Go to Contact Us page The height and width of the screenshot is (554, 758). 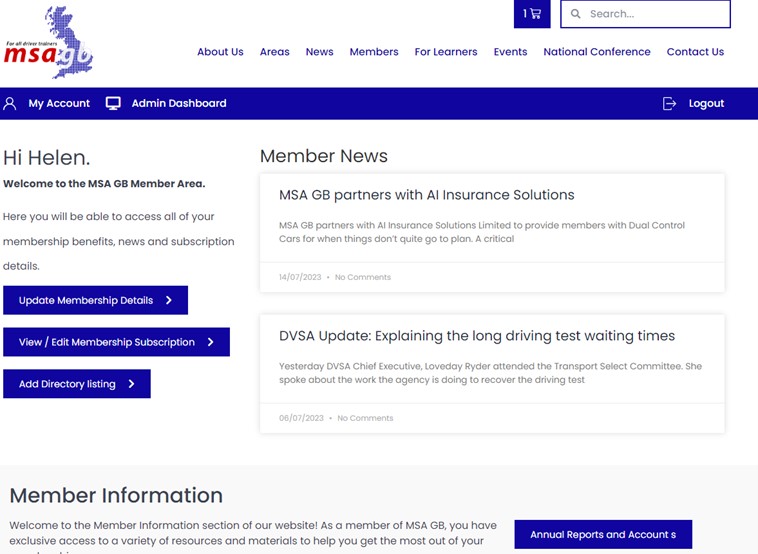pyautogui.click(x=695, y=52)
